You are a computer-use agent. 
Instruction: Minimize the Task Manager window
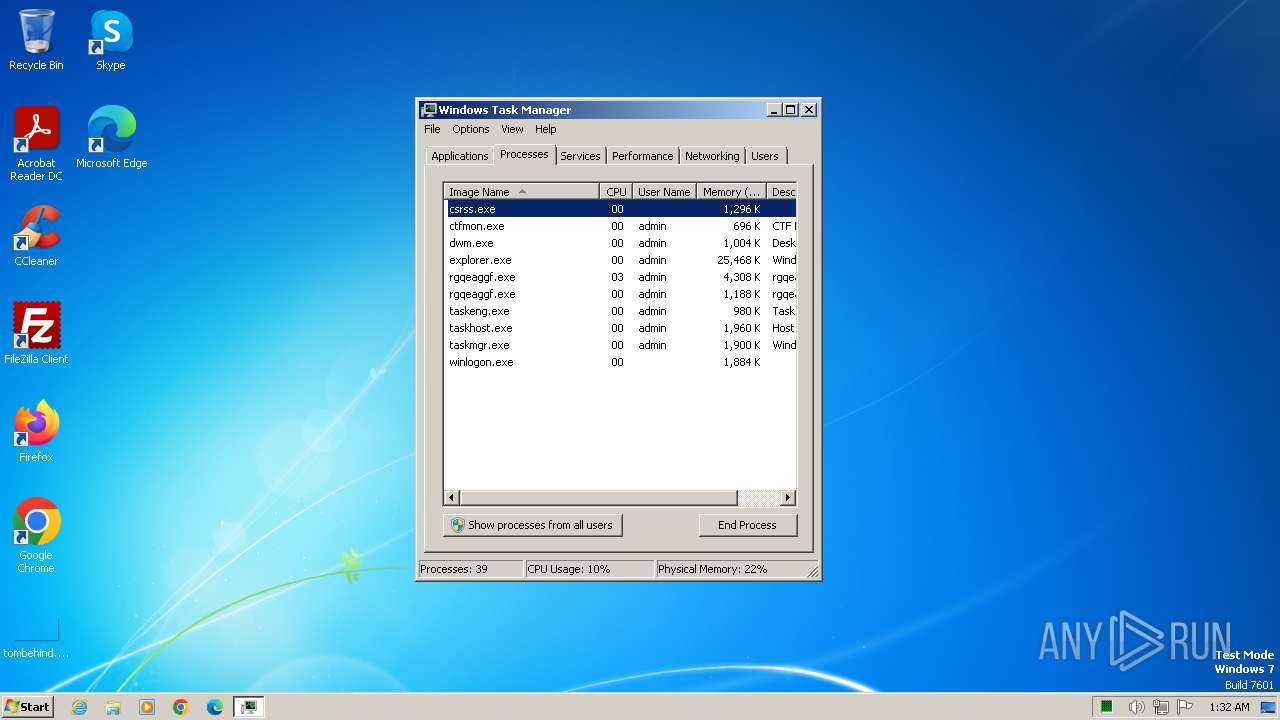(774, 110)
